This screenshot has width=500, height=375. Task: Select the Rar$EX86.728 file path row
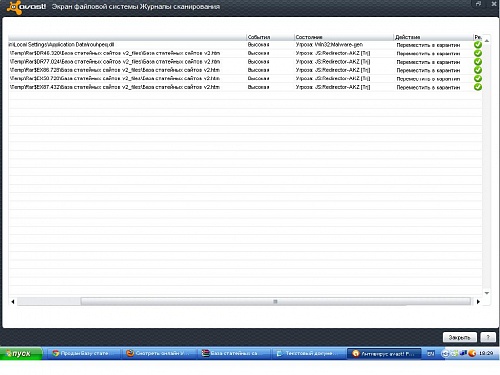[x=114, y=70]
